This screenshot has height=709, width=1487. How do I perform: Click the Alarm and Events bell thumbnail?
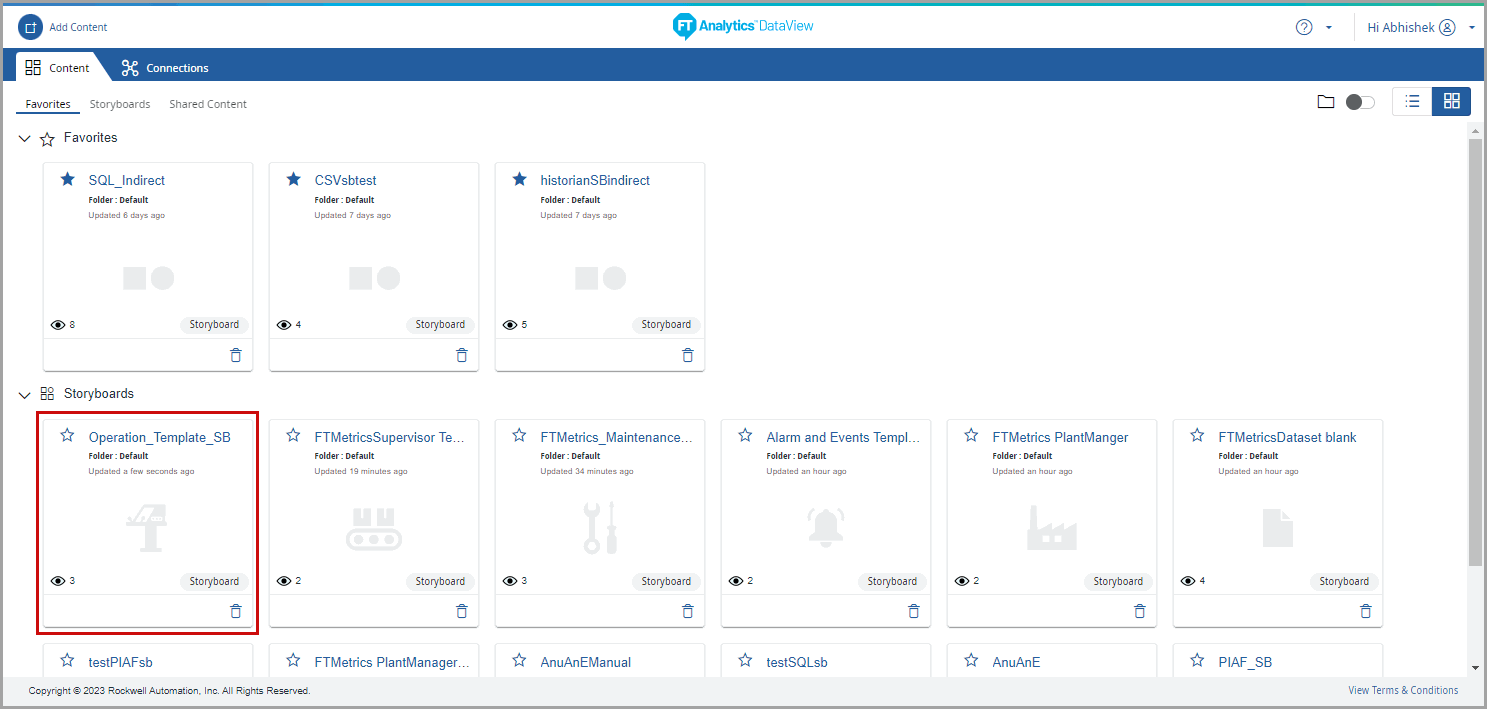(x=826, y=529)
